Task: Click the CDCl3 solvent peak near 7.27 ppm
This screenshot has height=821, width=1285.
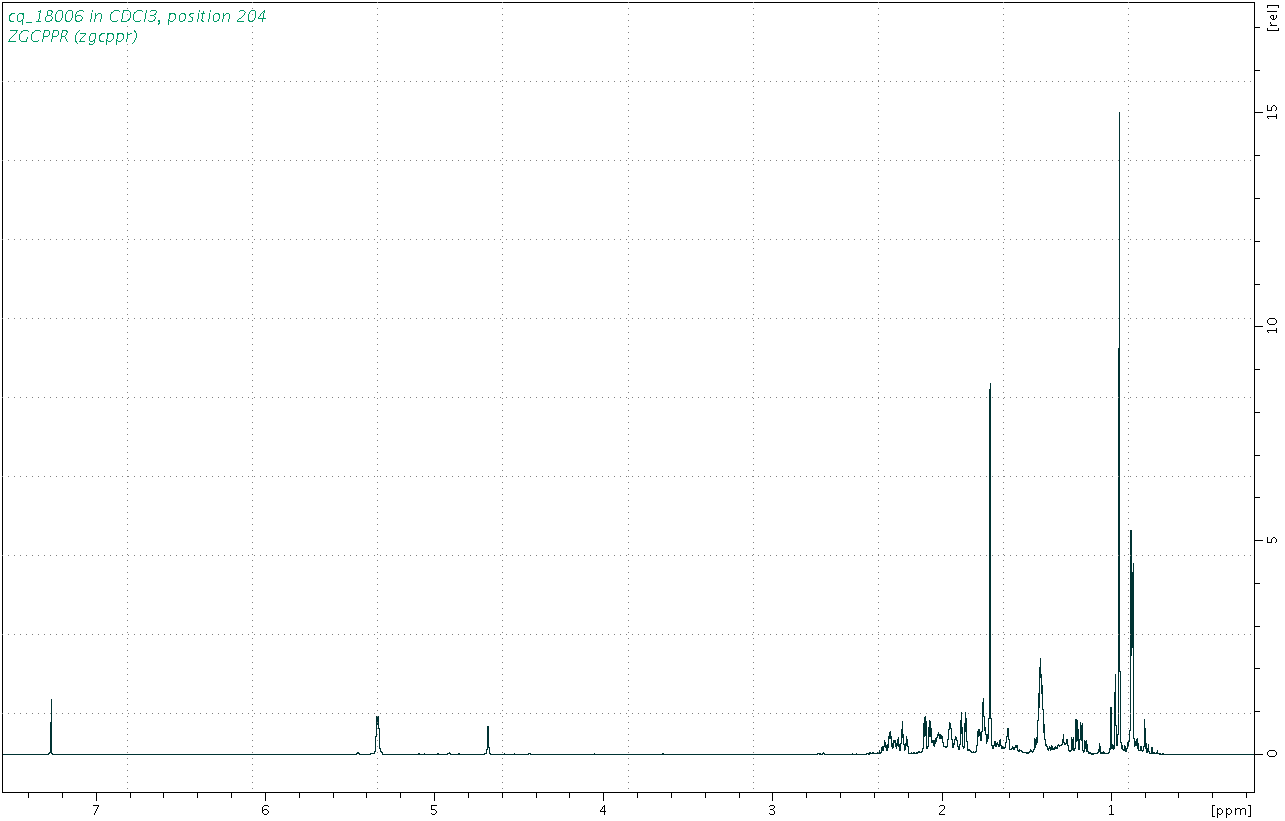Action: (51, 727)
